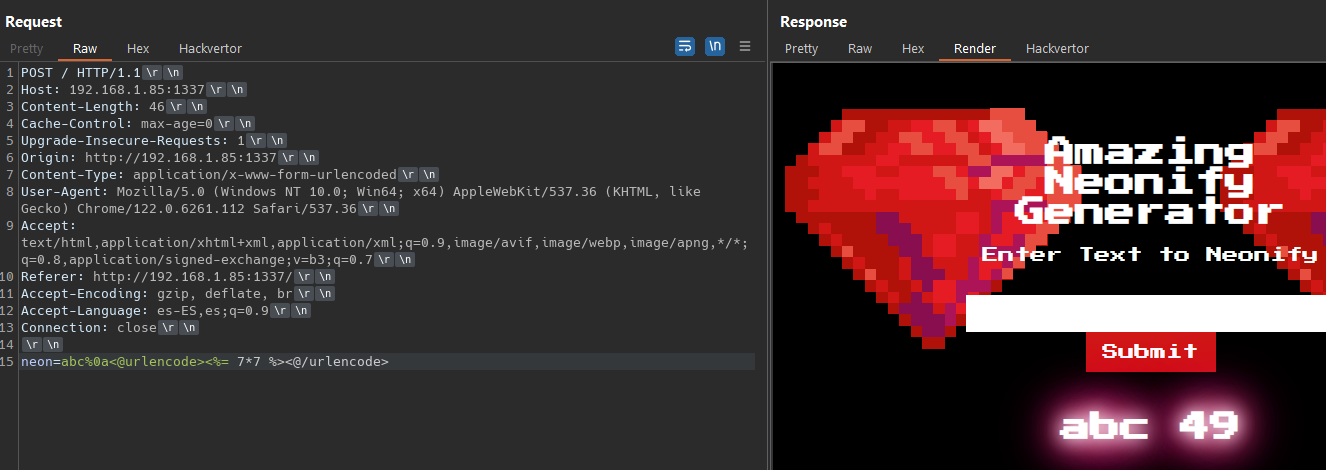Switch to the Response Pretty tab
Viewport: 1326px width, 470px height.
801,48
